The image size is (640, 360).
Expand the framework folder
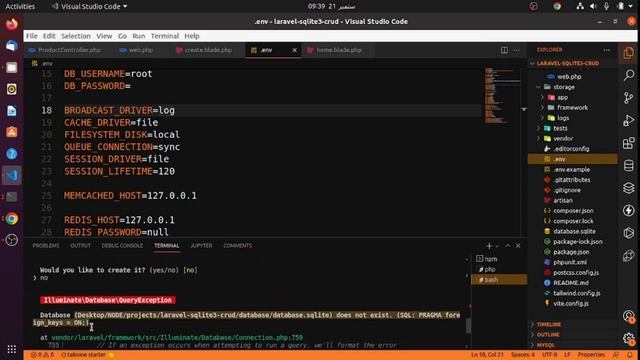click(x=542, y=108)
